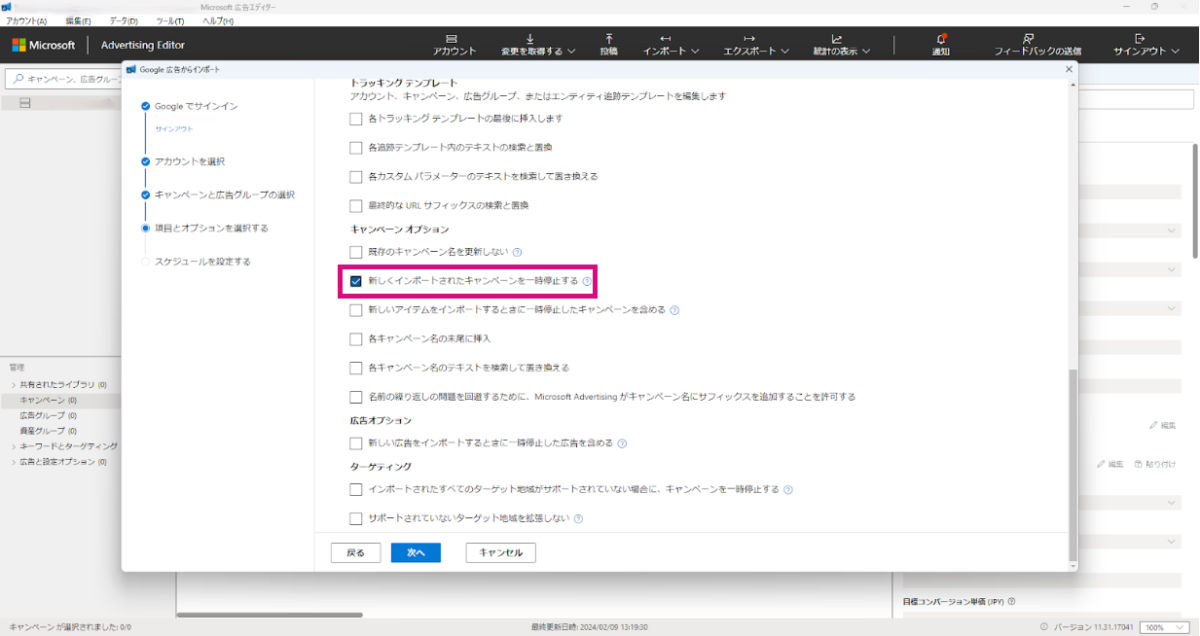Click the version info icon in status bar
The height and width of the screenshot is (636, 1200).
(x=1043, y=627)
